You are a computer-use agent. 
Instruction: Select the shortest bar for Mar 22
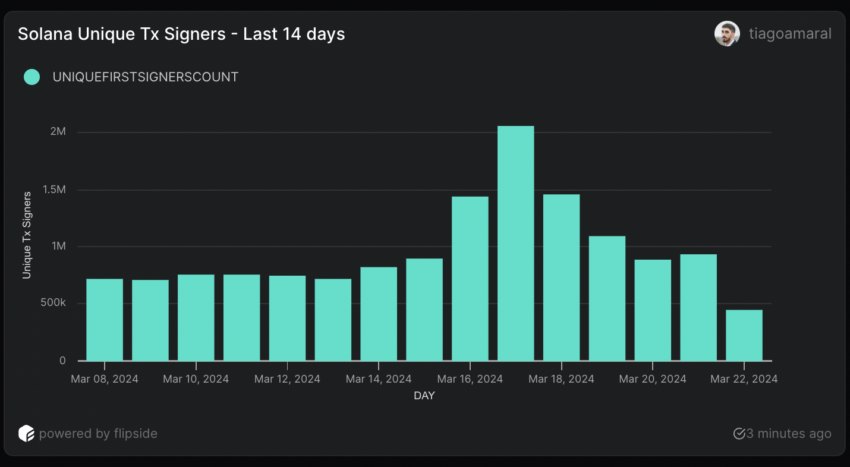pyautogui.click(x=744, y=335)
